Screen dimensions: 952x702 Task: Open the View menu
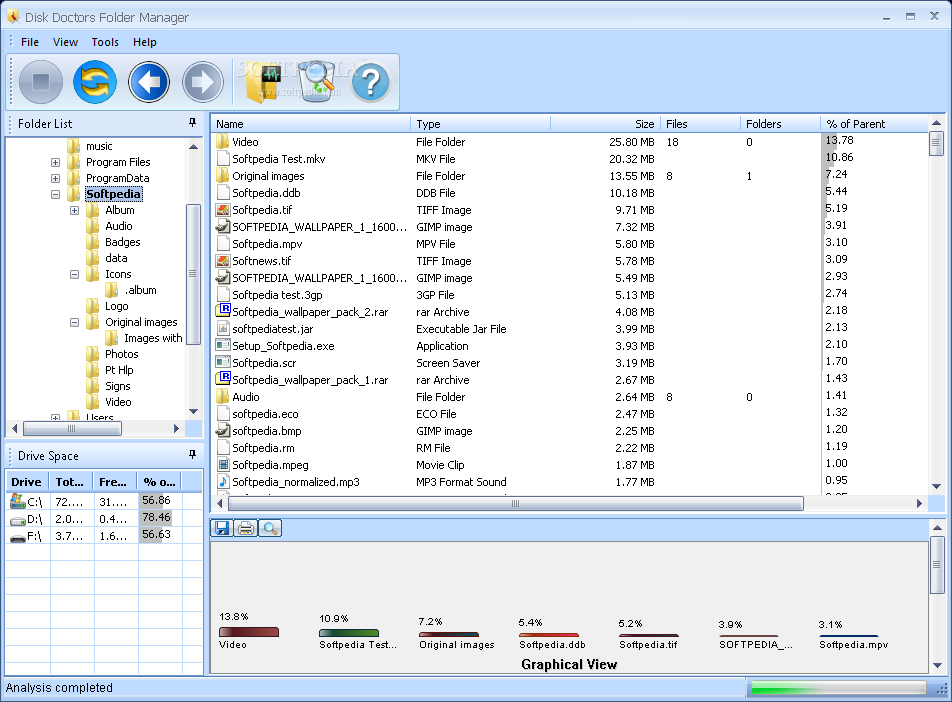(65, 42)
